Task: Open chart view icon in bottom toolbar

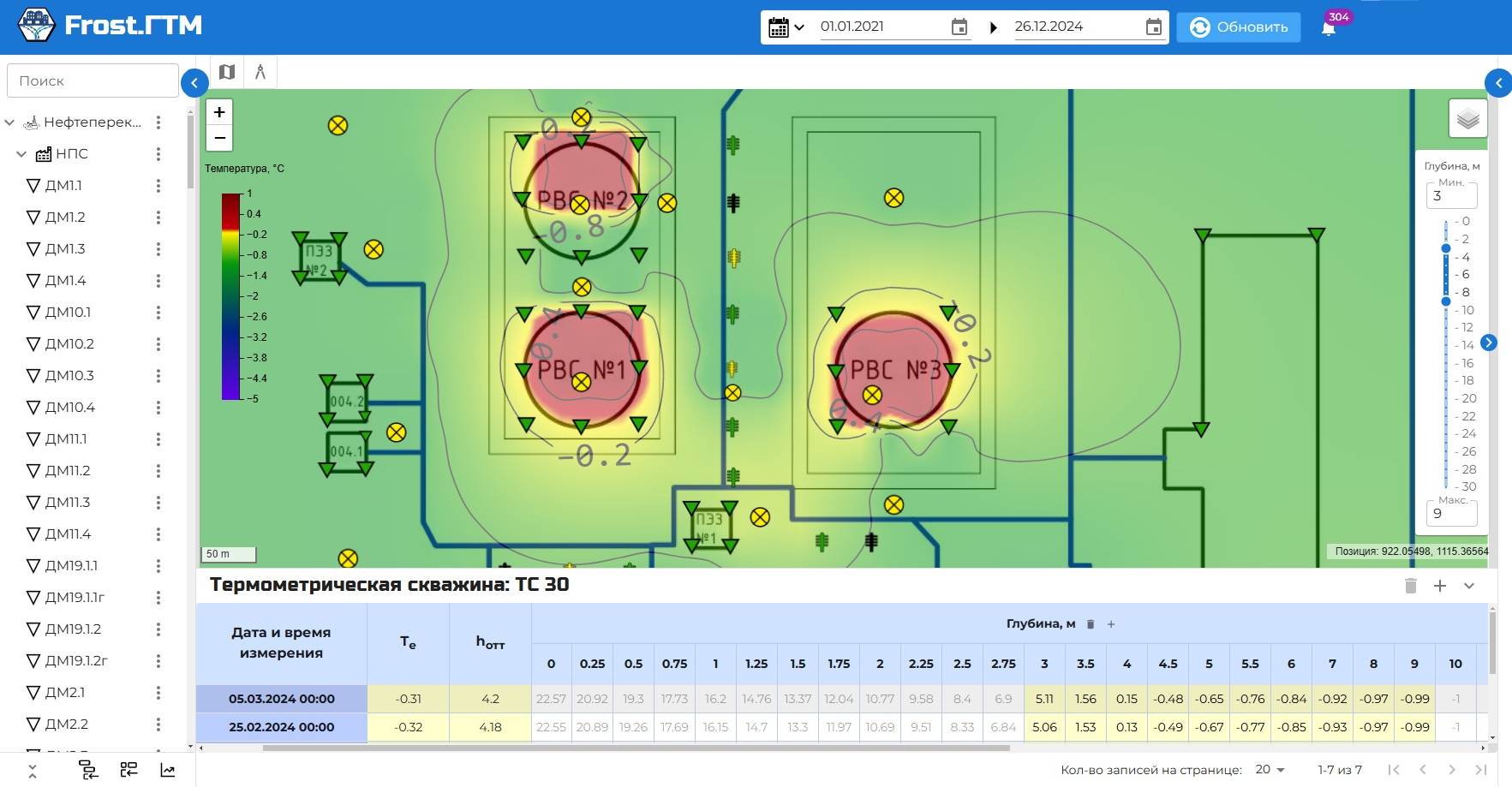Action: click(x=168, y=770)
